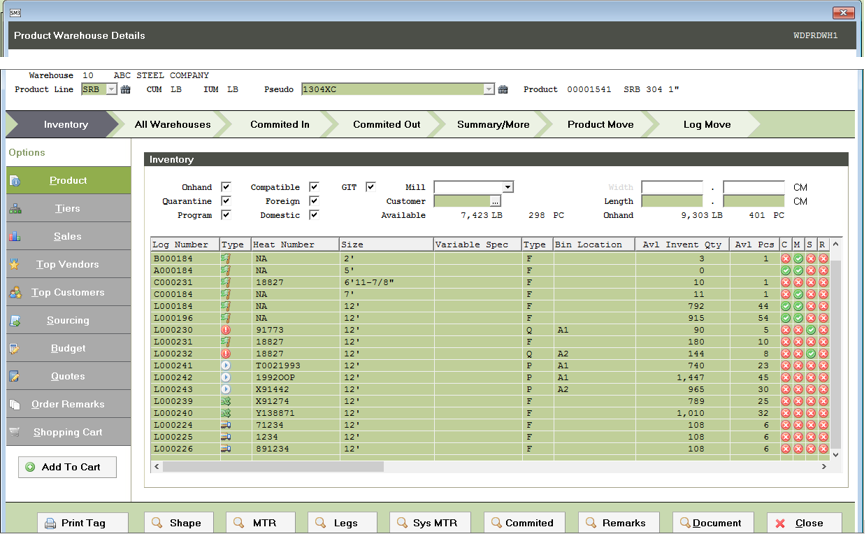
Task: Switch to Commited Out tab
Action: coord(386,125)
